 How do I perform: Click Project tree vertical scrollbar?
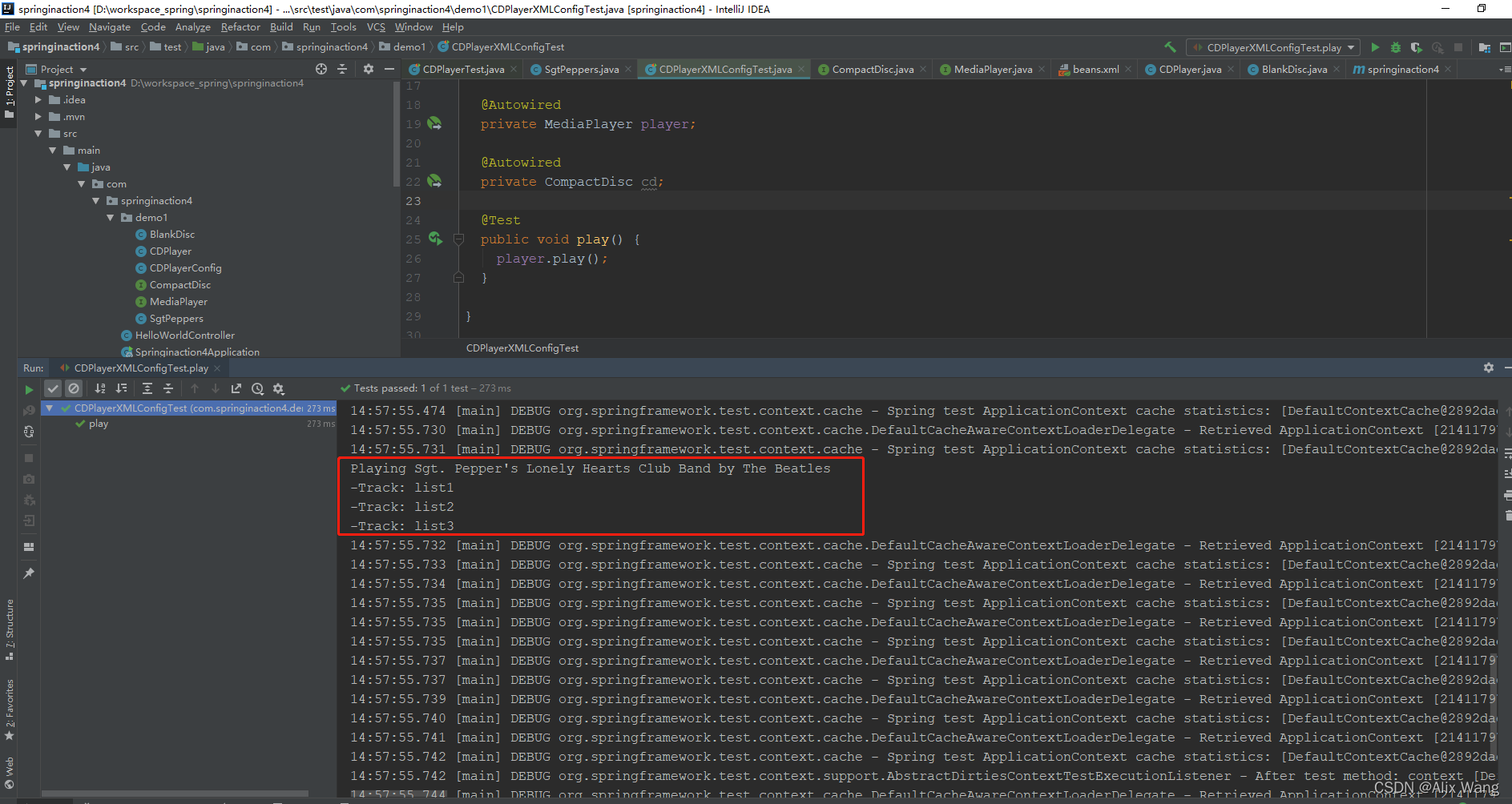[x=396, y=136]
